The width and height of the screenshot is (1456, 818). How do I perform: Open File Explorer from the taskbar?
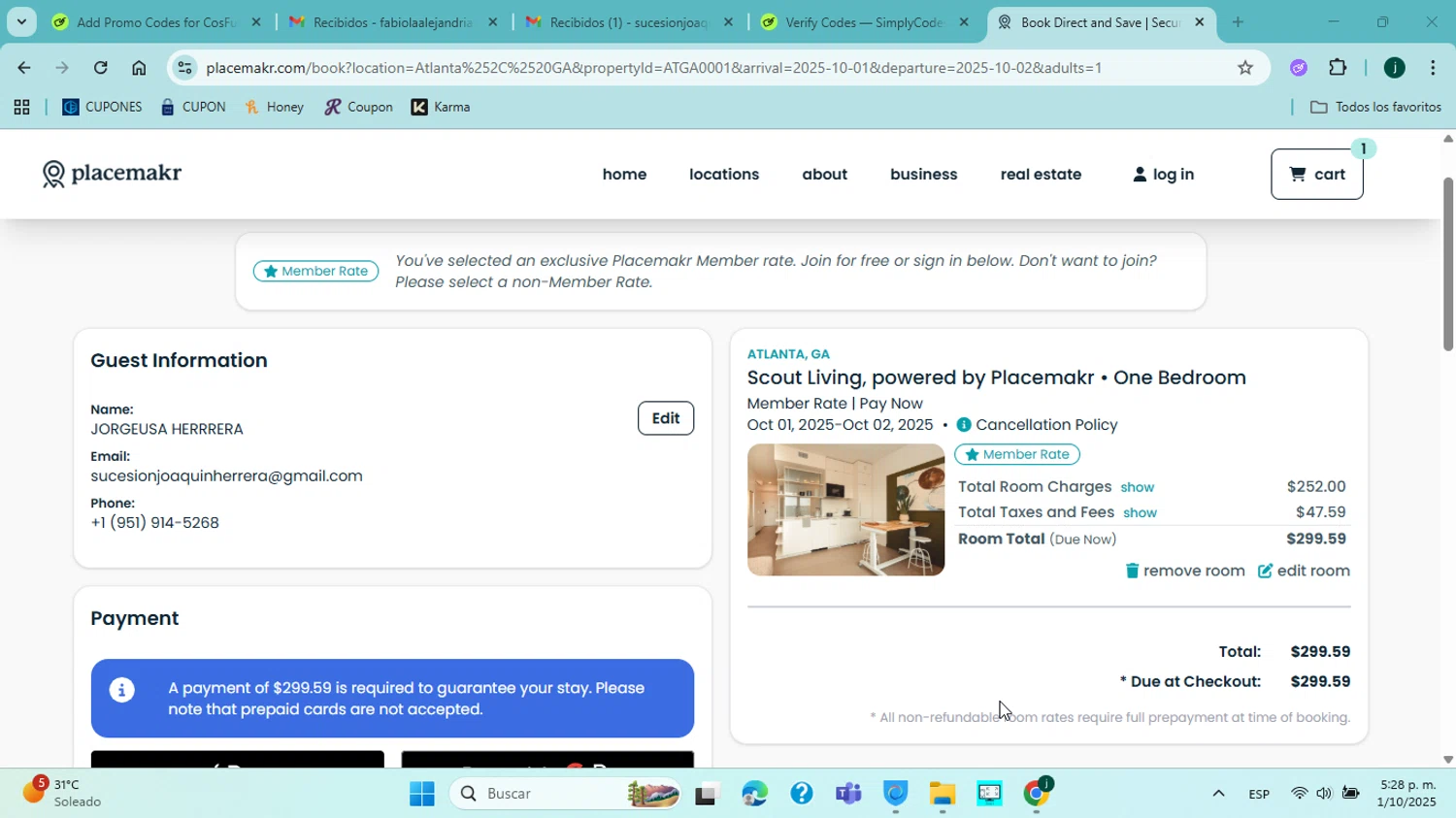point(943,794)
